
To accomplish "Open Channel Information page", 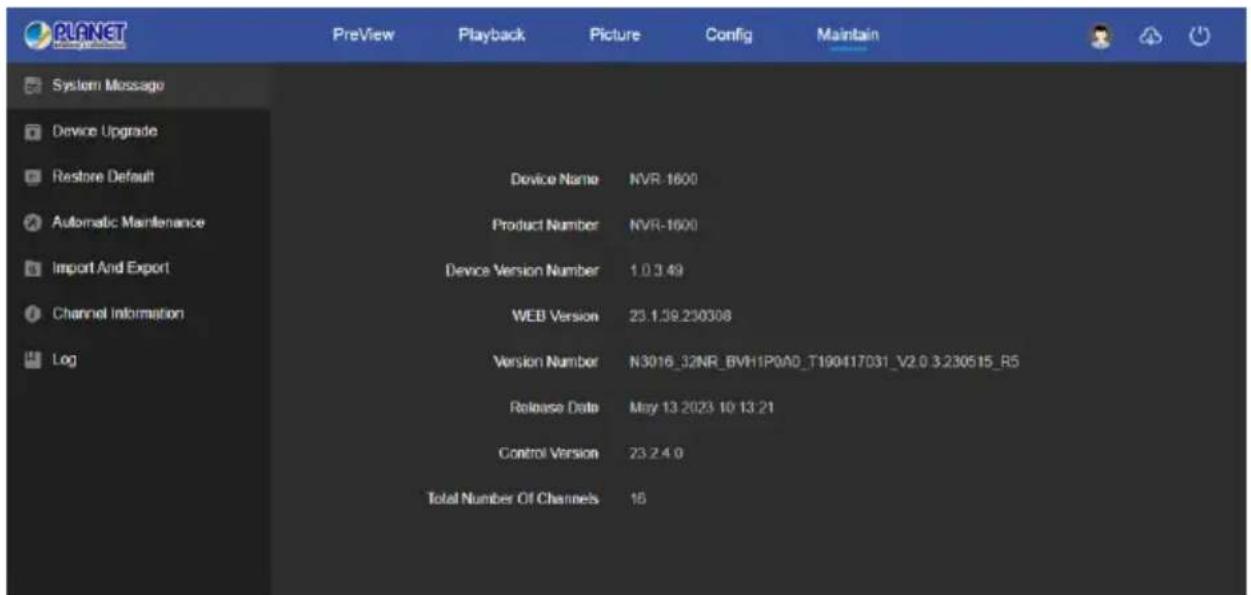I will click(138, 314).
